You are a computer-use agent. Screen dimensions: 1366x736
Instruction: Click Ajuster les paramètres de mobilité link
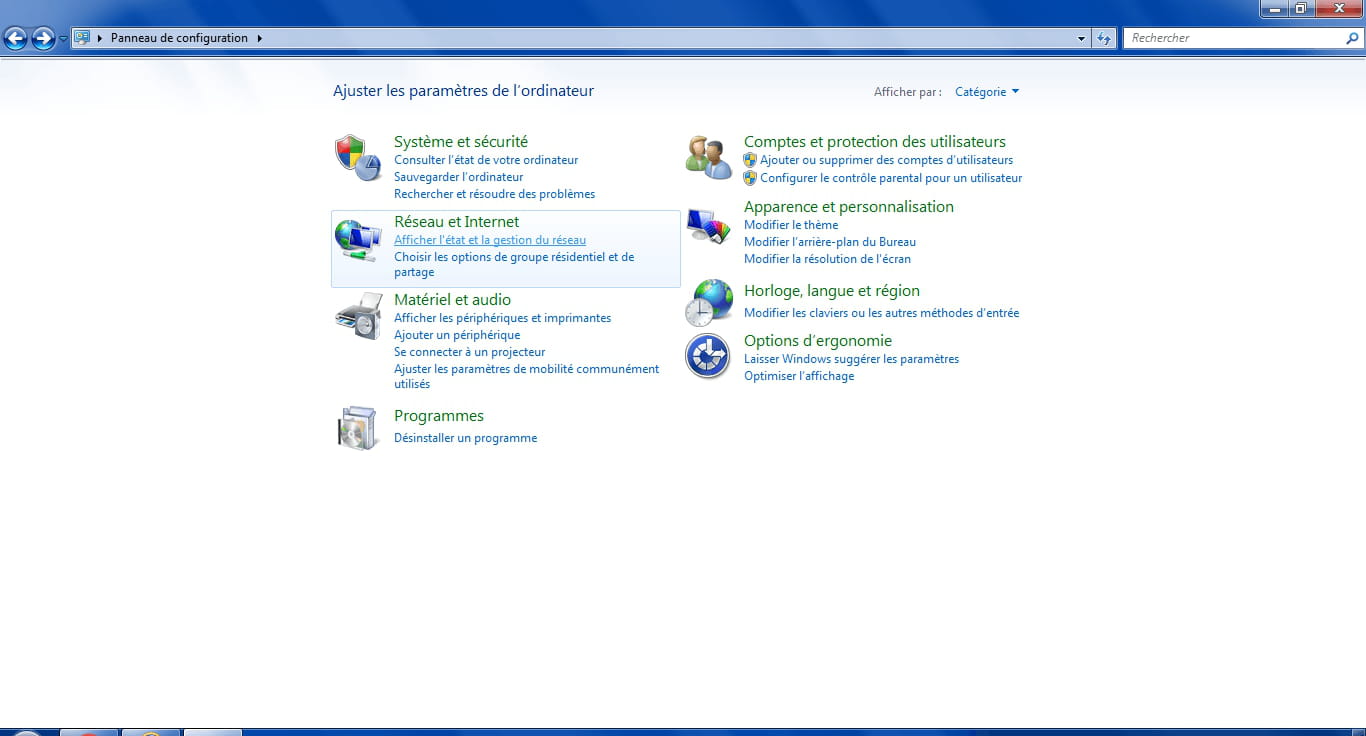tap(527, 376)
